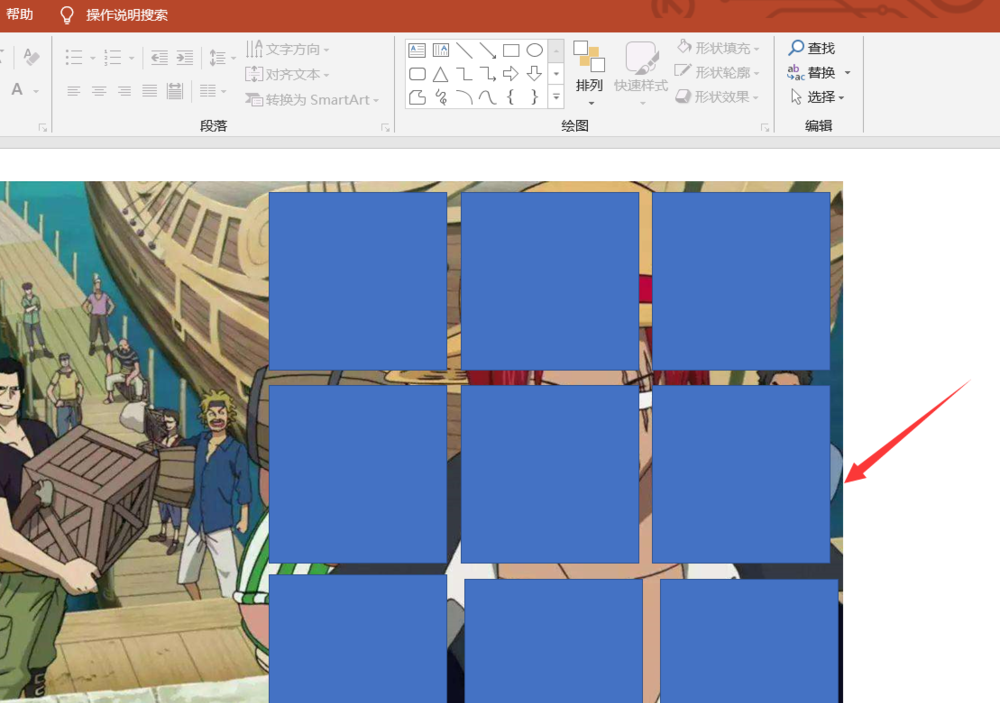Screen dimensions: 1000x703
Task: Open the 形状填充 (Shape Fill) color picker
Action: [718, 47]
